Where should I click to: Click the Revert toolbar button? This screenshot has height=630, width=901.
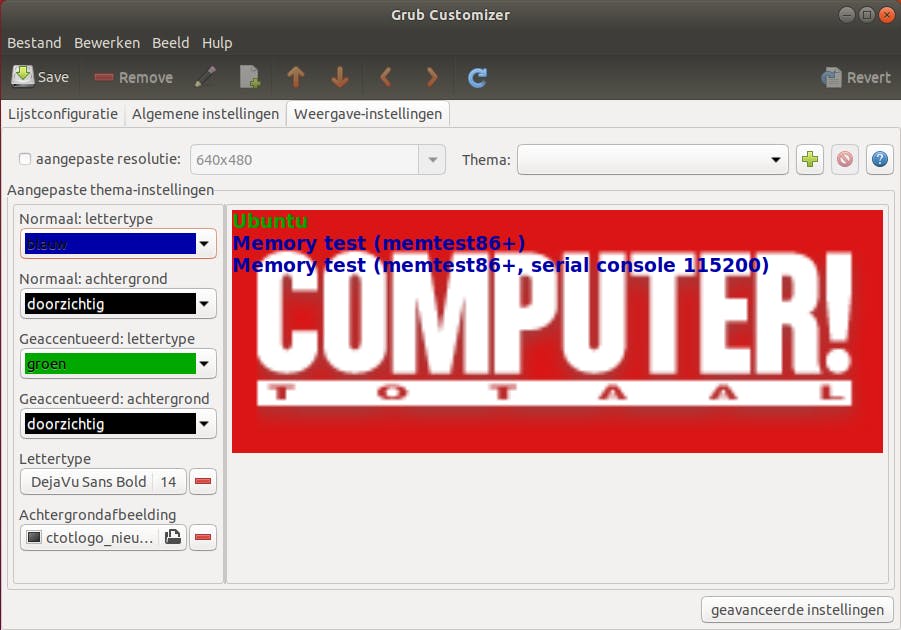tap(856, 77)
